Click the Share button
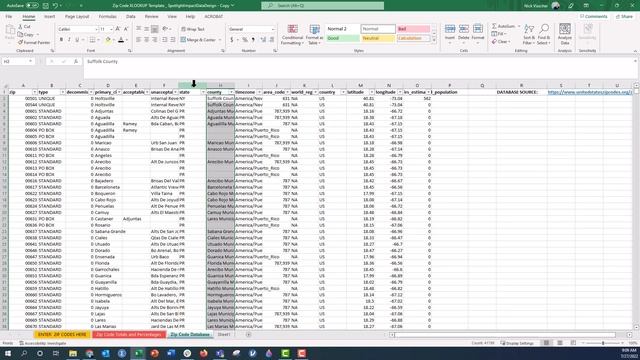 (624, 16)
